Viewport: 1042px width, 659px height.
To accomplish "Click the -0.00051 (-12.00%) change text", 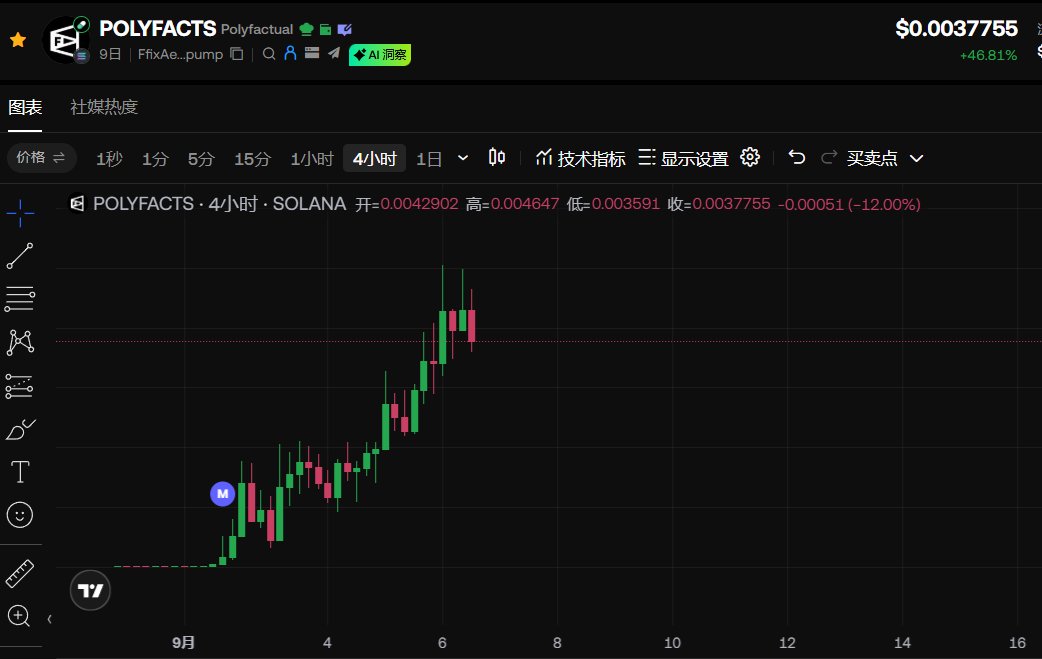I will click(849, 204).
